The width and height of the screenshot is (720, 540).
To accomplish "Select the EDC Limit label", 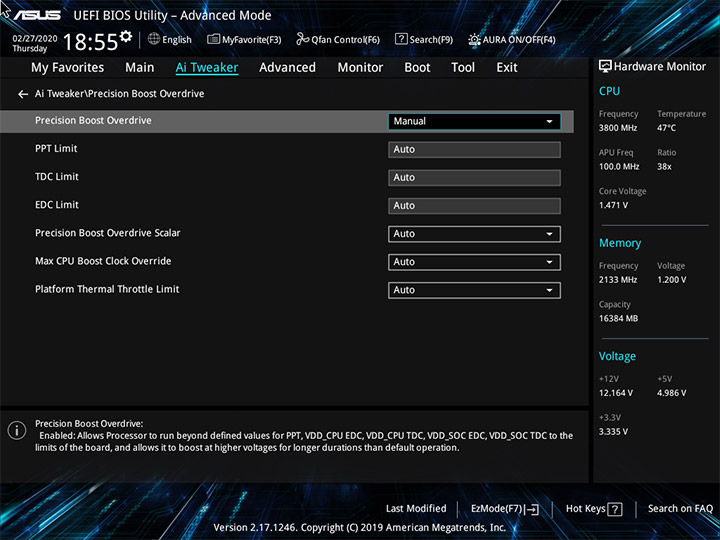I will 57,205.
